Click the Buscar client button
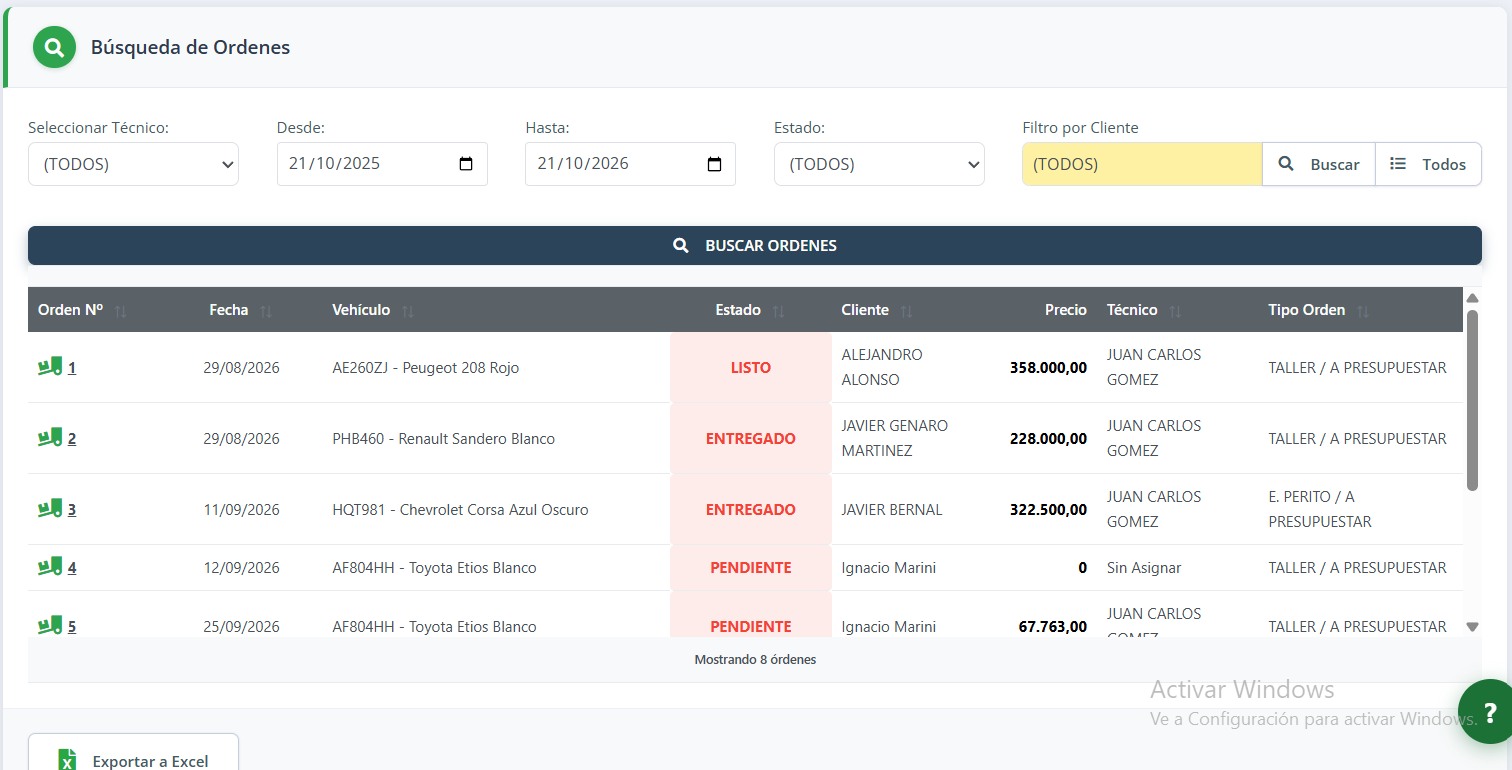Screen dimensions: 1512x770 pos(1319,164)
